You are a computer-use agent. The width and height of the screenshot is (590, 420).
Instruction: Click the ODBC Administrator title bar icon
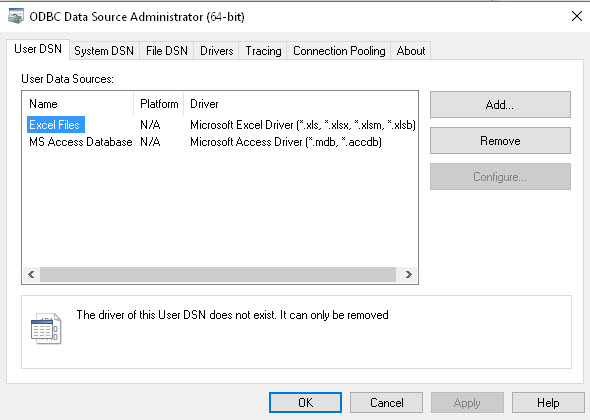16,17
